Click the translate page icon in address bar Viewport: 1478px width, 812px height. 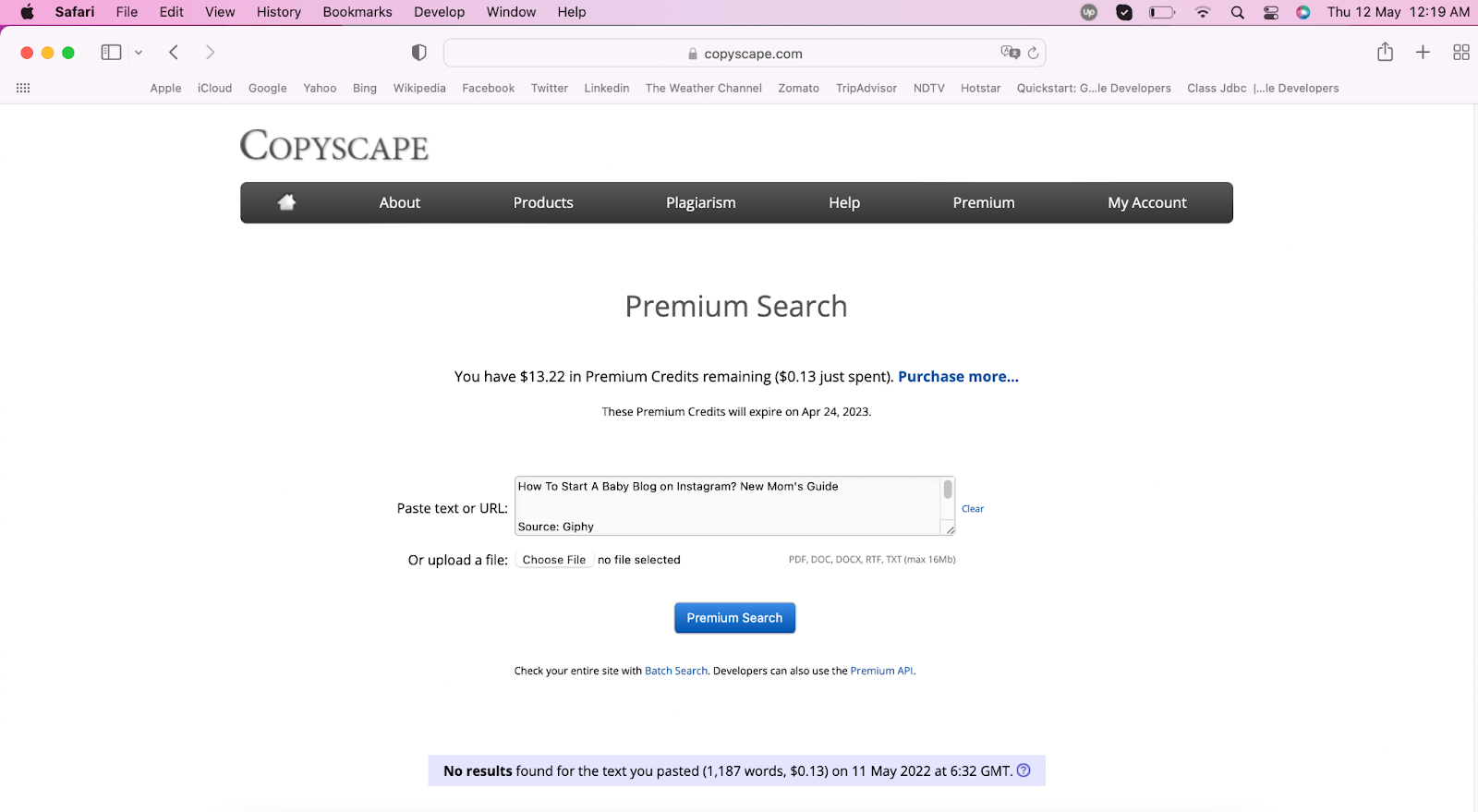coord(1010,53)
